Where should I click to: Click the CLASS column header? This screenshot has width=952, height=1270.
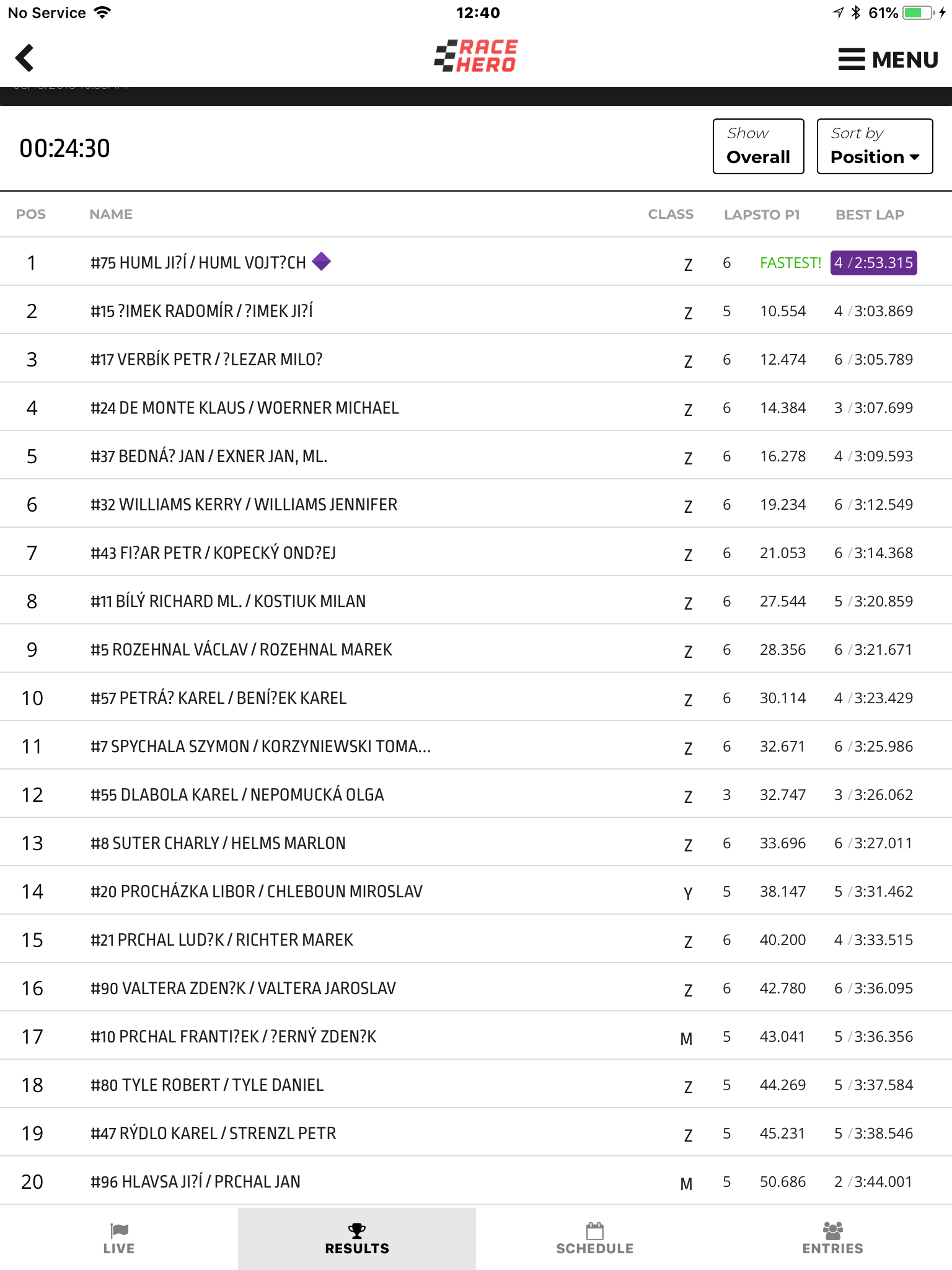[x=671, y=215]
